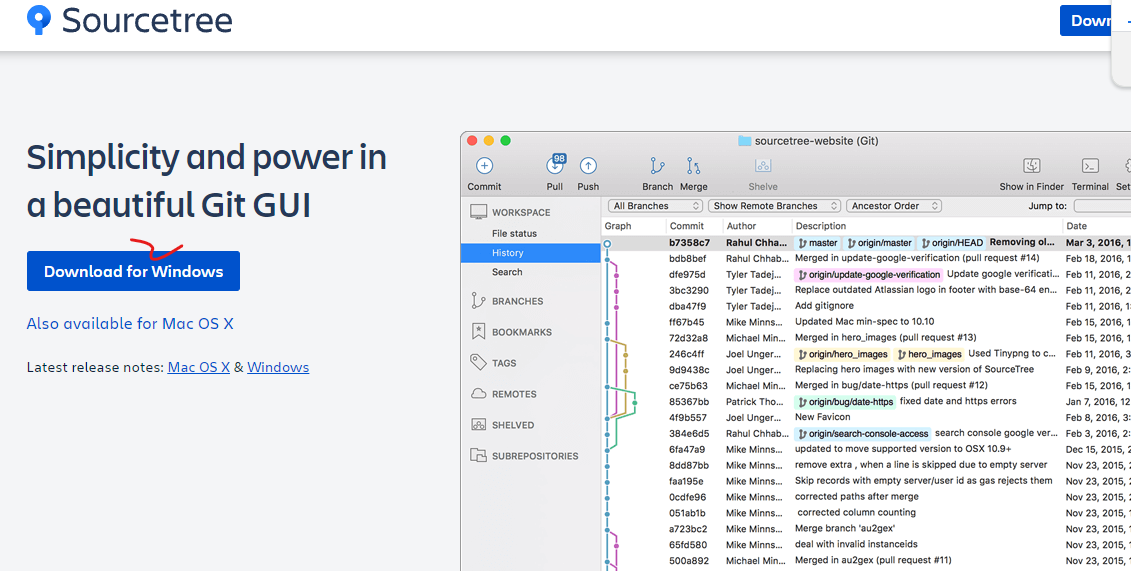Click the origin/update-google-verification label

(x=868, y=275)
